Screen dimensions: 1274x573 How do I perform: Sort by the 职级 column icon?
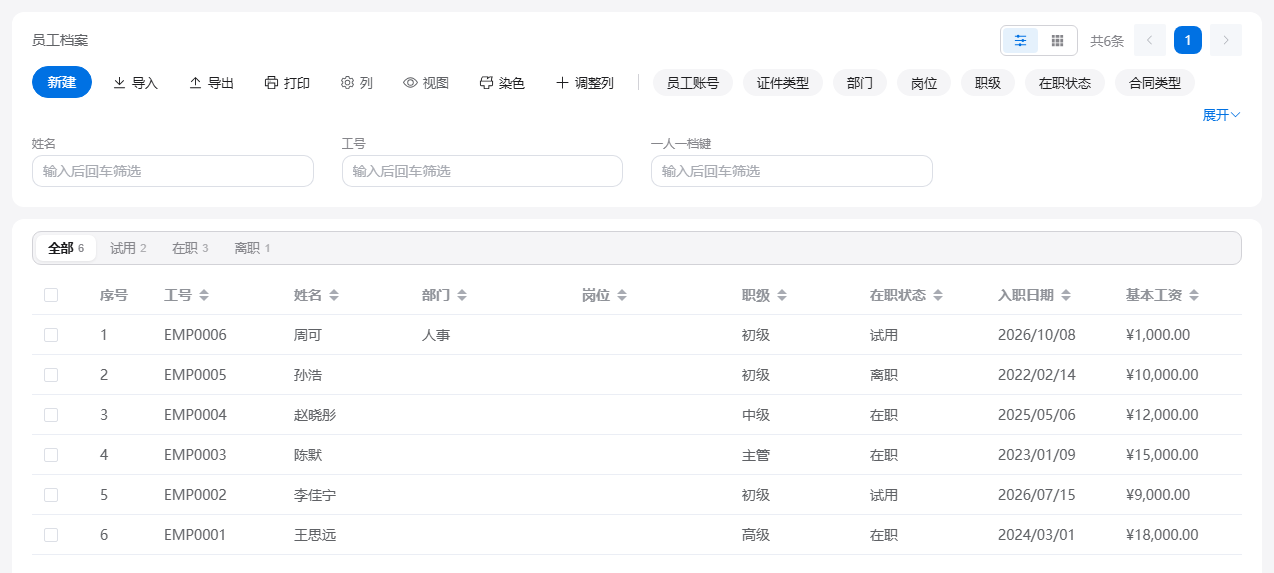(x=782, y=296)
